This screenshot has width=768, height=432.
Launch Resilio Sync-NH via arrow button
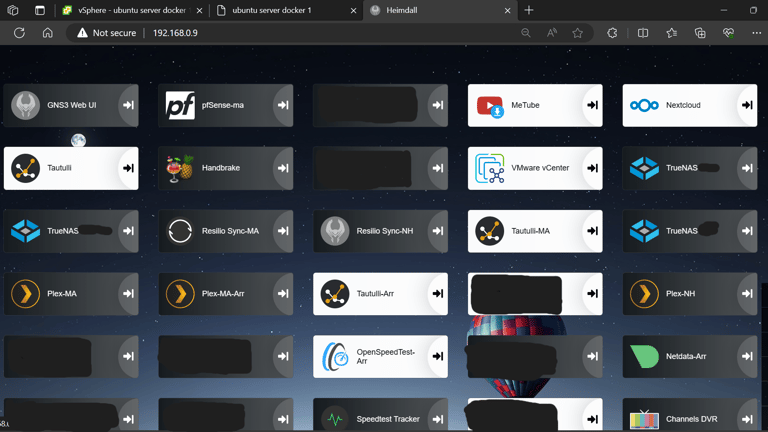(x=438, y=231)
